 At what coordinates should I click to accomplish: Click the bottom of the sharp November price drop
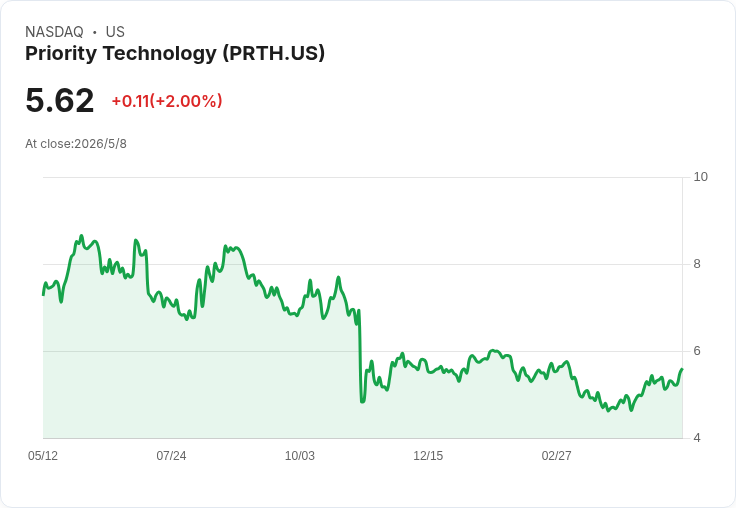362,401
